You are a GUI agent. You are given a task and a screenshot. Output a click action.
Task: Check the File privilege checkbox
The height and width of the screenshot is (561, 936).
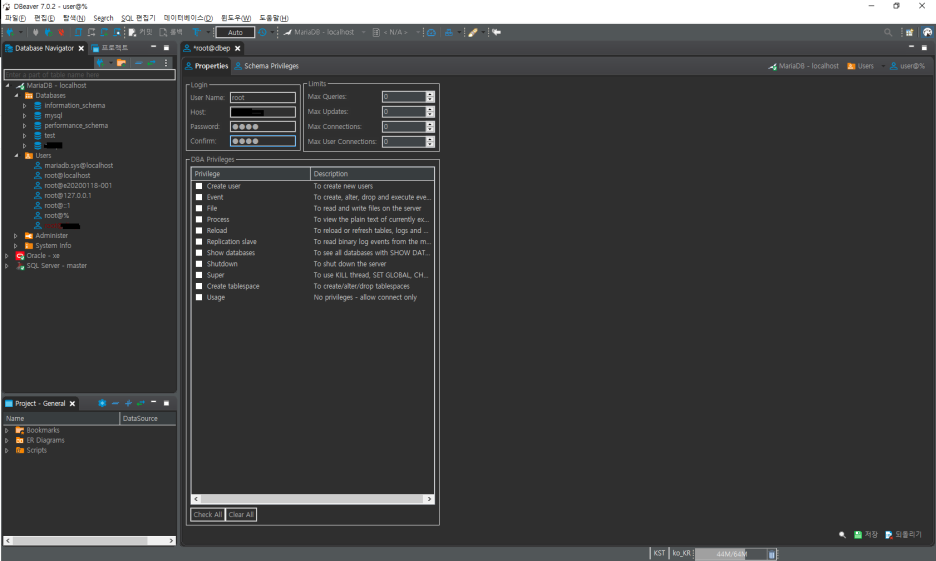199,208
